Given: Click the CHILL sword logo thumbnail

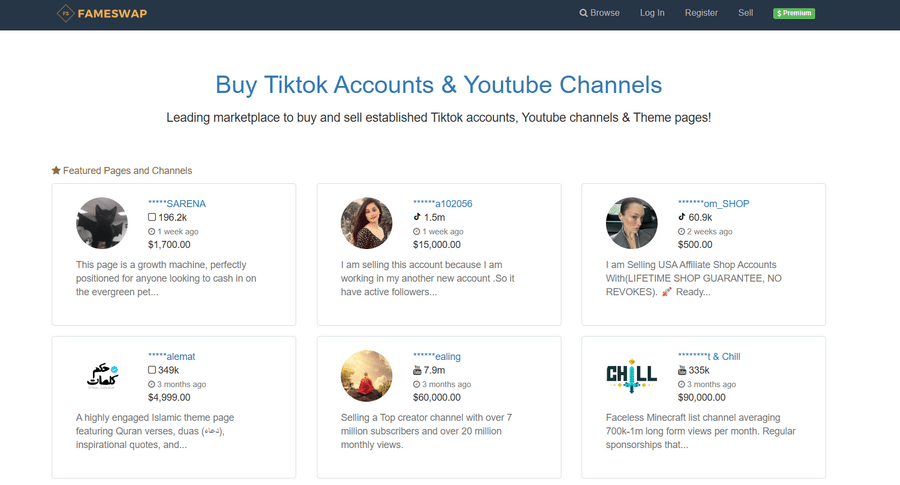Looking at the screenshot, I should (631, 376).
